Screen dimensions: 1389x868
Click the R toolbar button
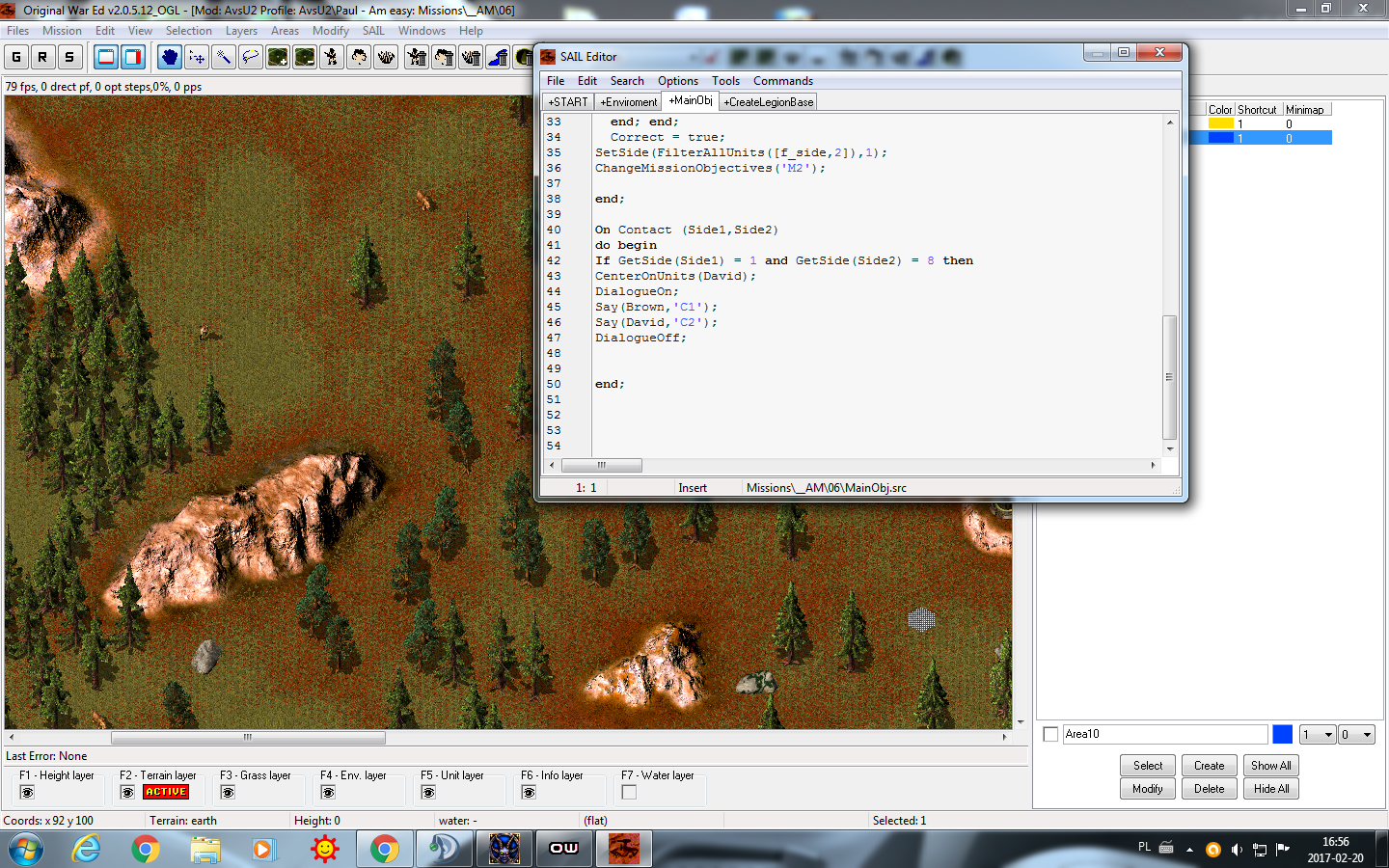pos(42,57)
